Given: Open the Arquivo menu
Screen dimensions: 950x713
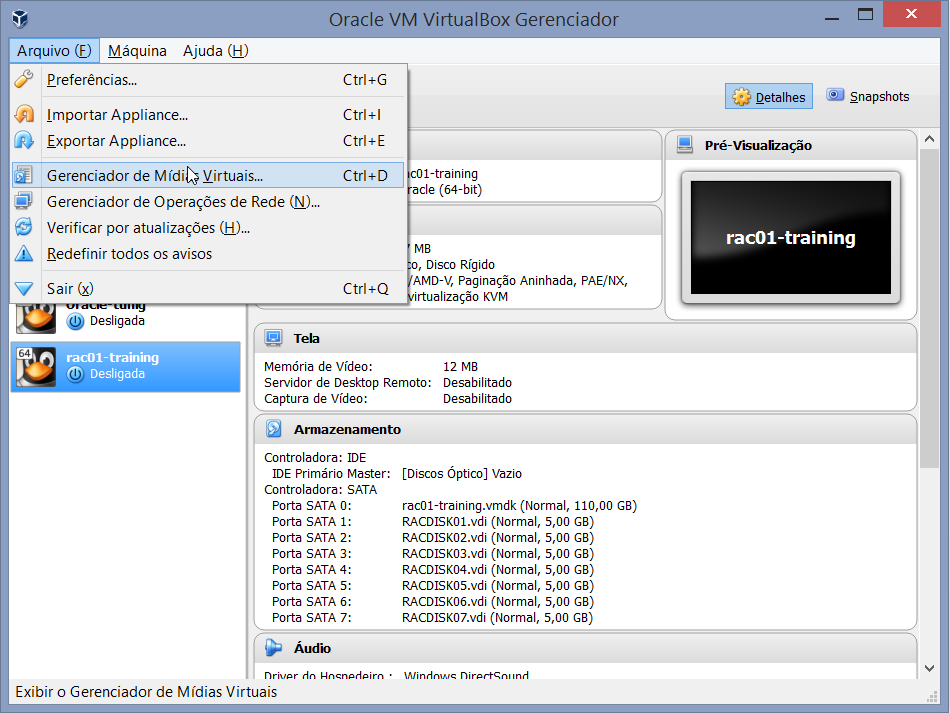Looking at the screenshot, I should coord(54,51).
